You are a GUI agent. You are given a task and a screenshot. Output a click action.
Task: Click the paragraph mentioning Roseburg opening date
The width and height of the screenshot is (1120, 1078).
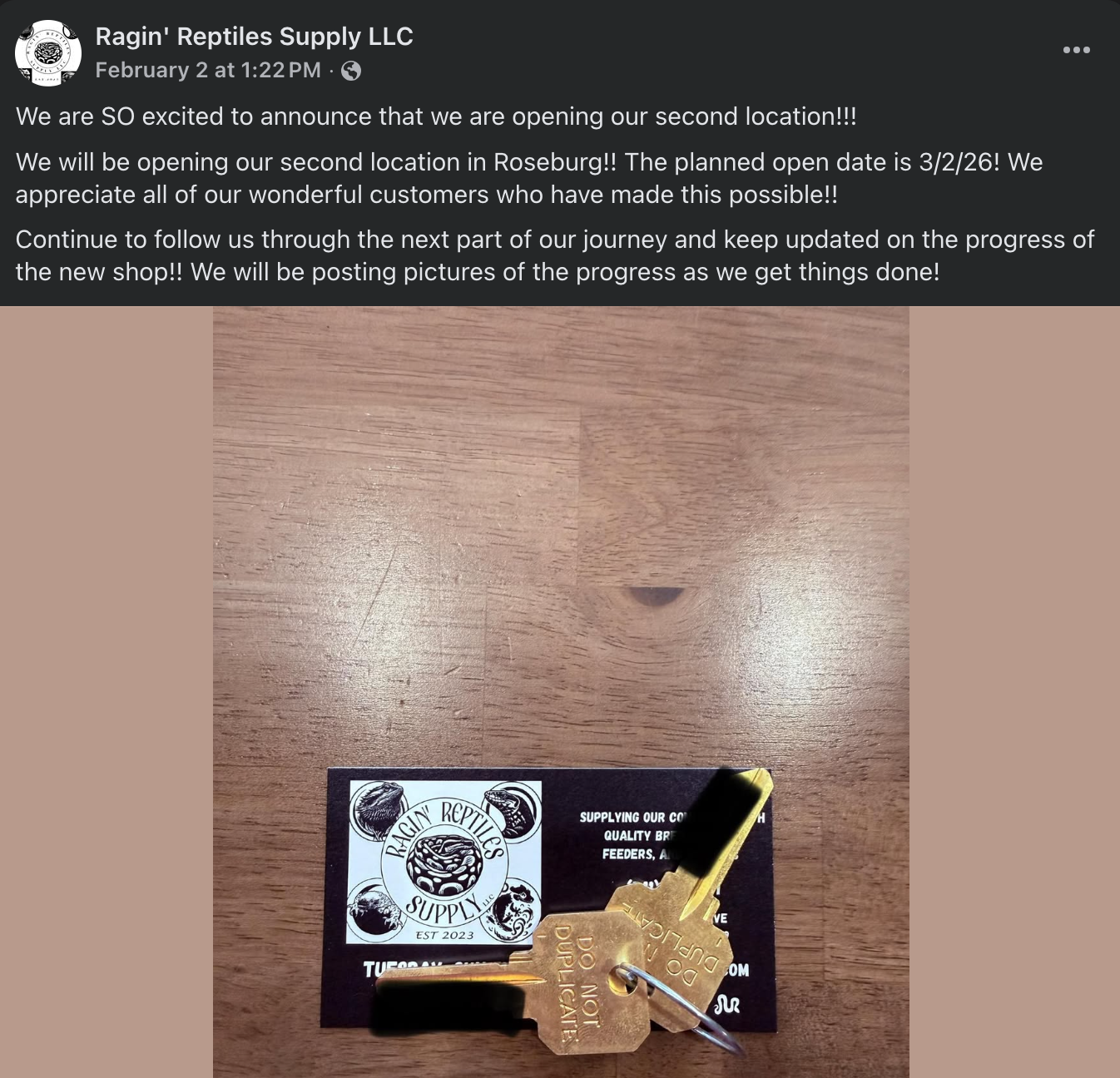click(529, 178)
